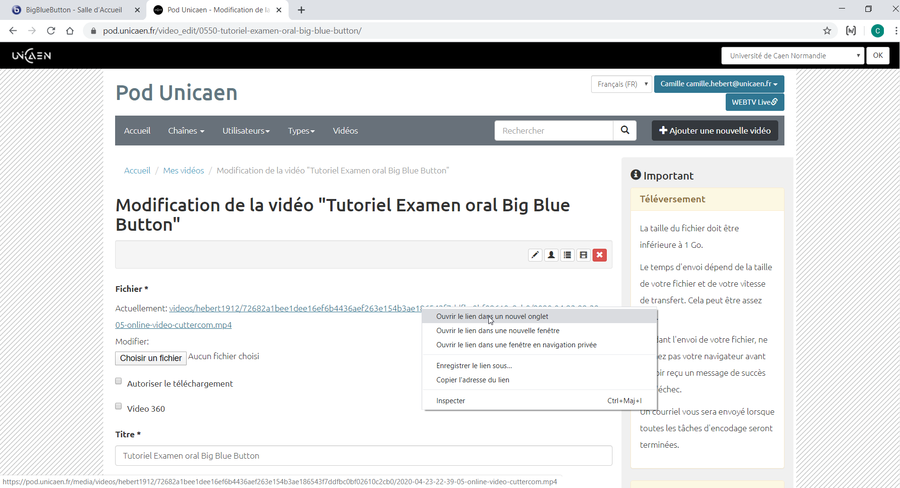
Task: Open the Français (FR) language selector
Action: coord(622,84)
